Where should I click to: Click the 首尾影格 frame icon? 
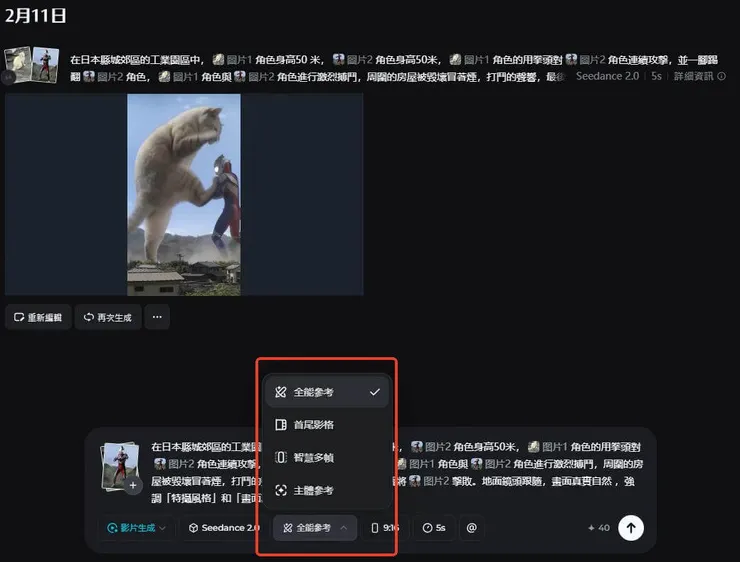(281, 425)
